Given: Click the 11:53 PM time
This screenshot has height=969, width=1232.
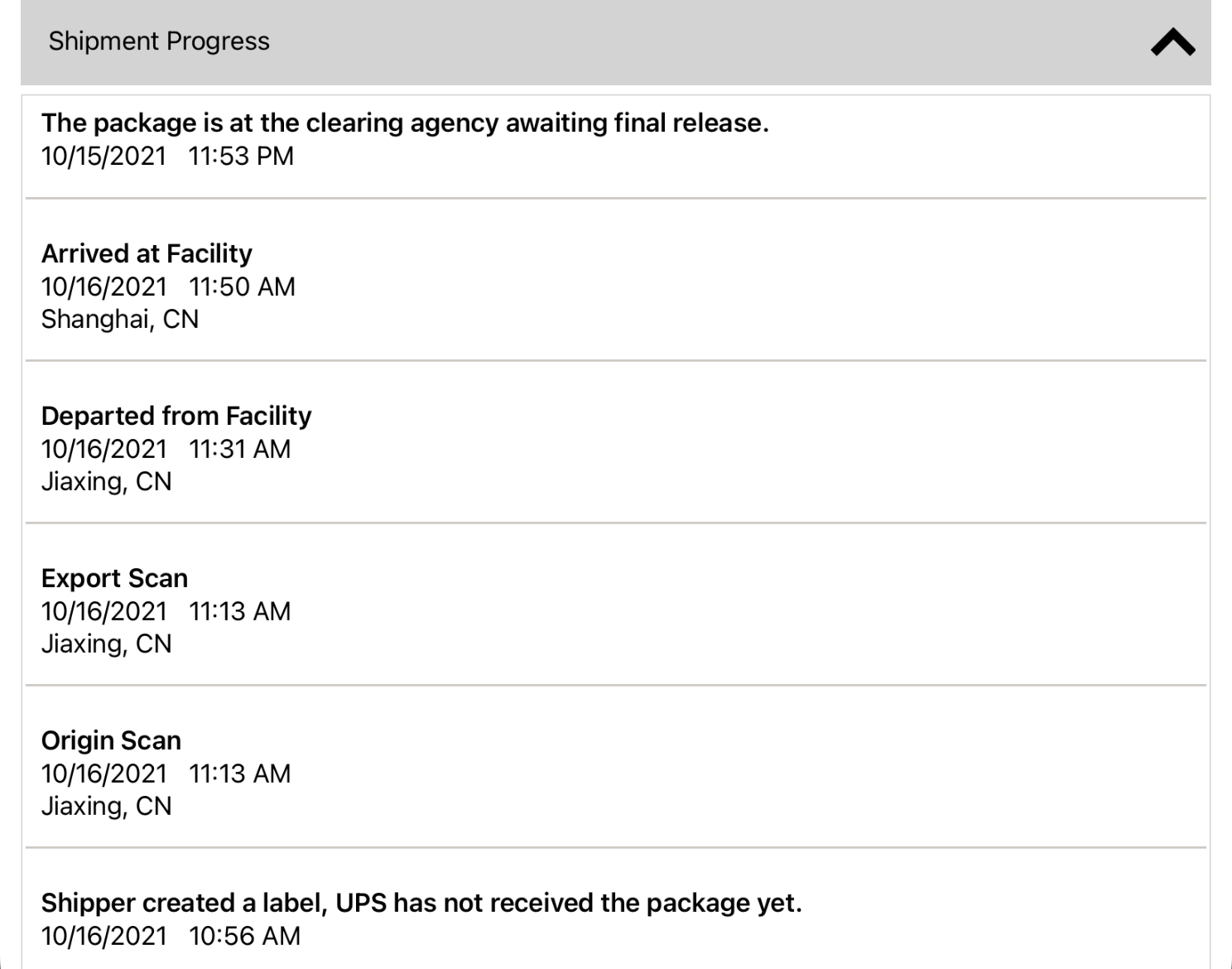Looking at the screenshot, I should pos(241,157).
